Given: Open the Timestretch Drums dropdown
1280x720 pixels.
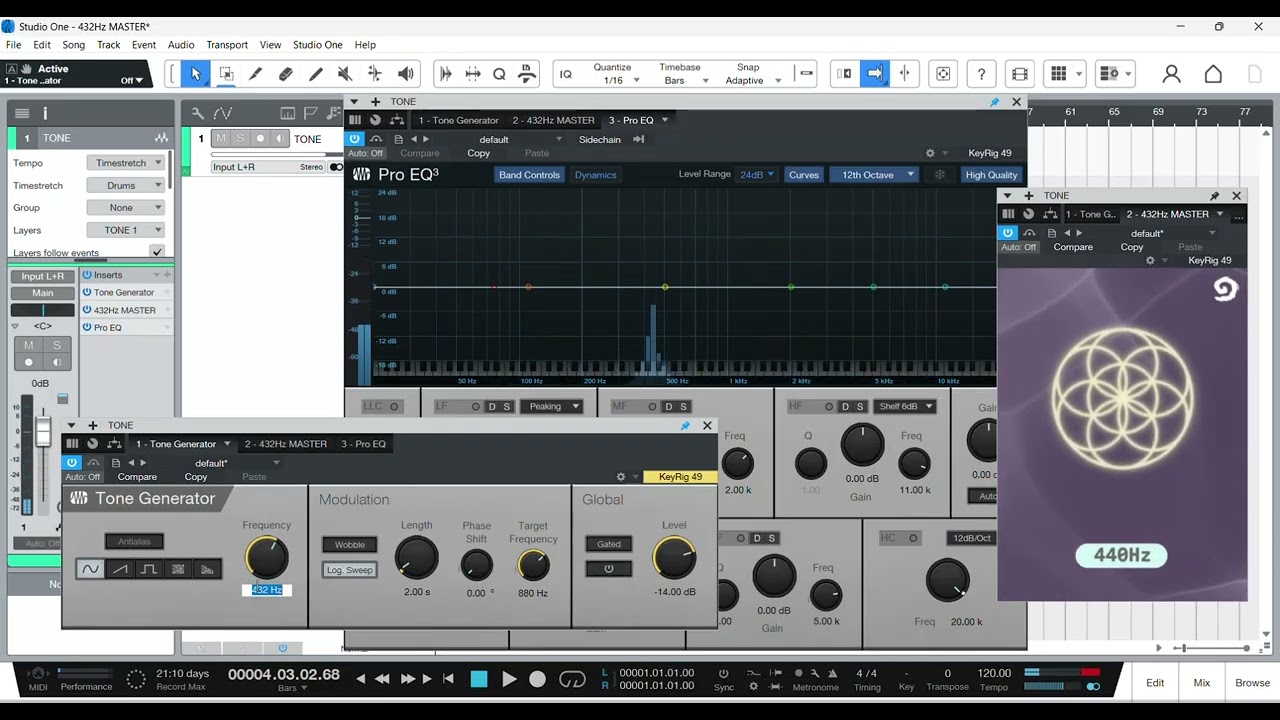Looking at the screenshot, I should click(x=126, y=185).
